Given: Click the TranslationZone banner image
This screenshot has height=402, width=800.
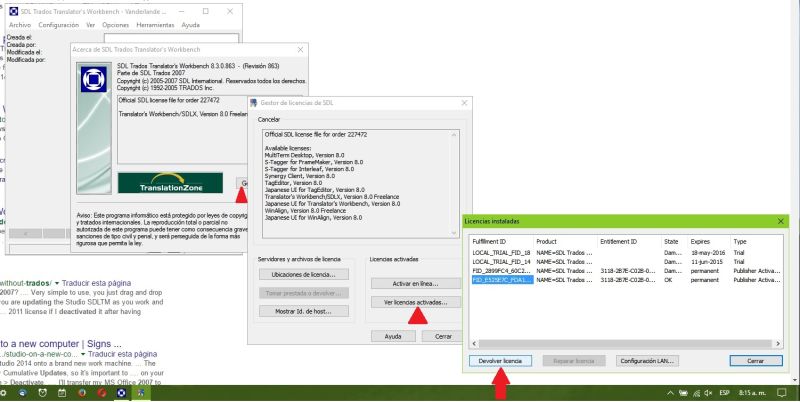Looking at the screenshot, I should (170, 183).
